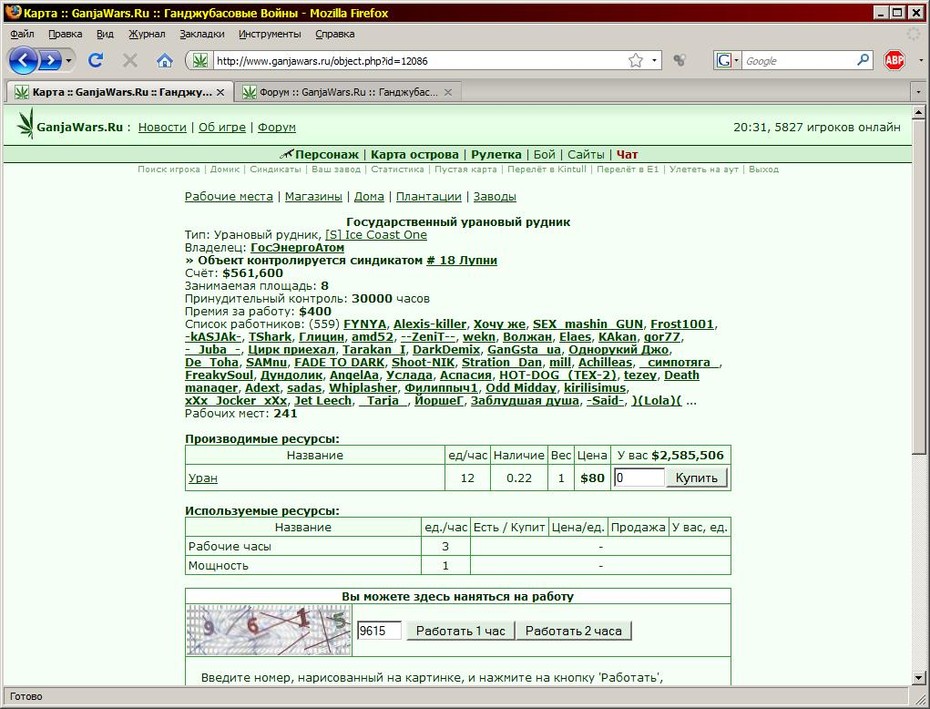
Task: Close the Форум tab
Action: (448, 93)
